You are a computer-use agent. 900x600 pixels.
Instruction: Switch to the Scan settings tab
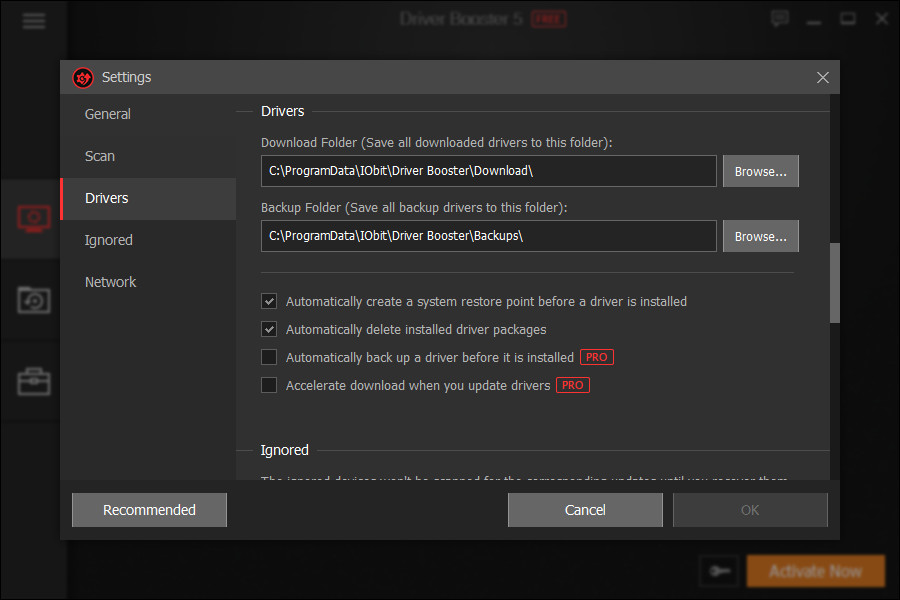click(99, 156)
